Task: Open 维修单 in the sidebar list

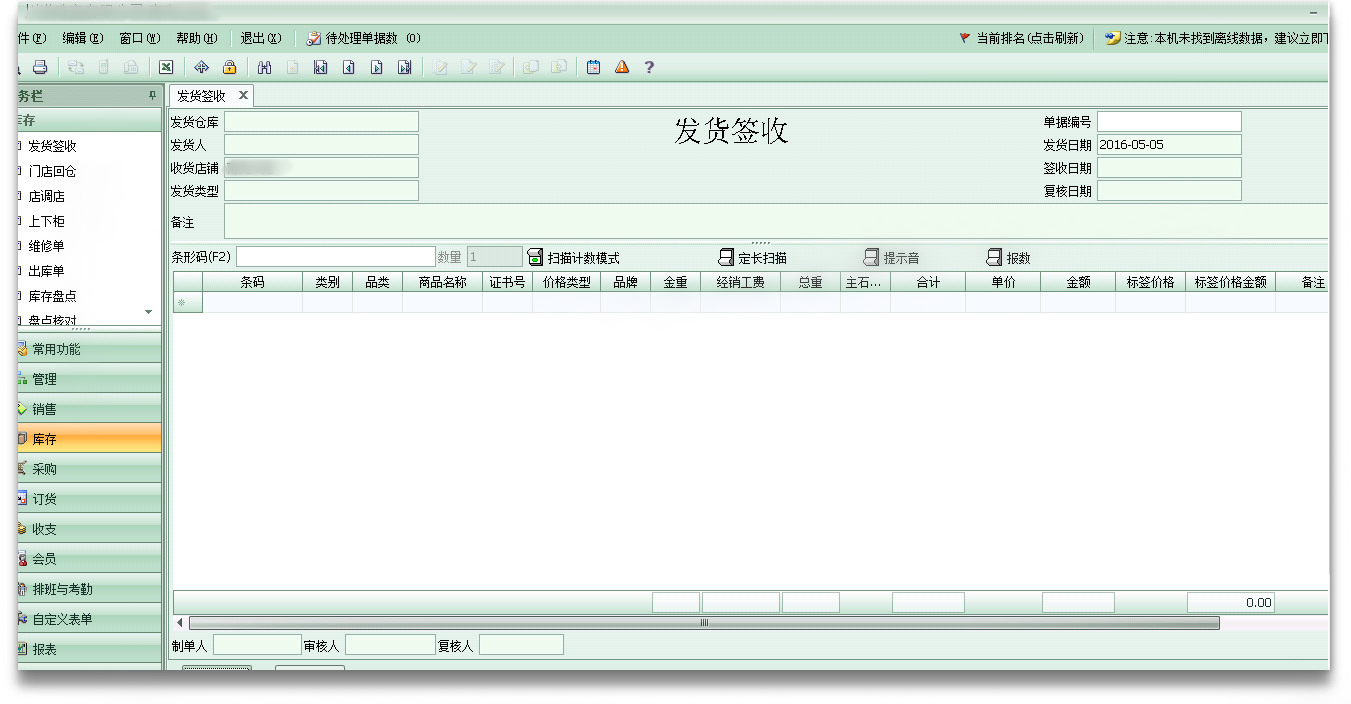Action: pyautogui.click(x=46, y=246)
